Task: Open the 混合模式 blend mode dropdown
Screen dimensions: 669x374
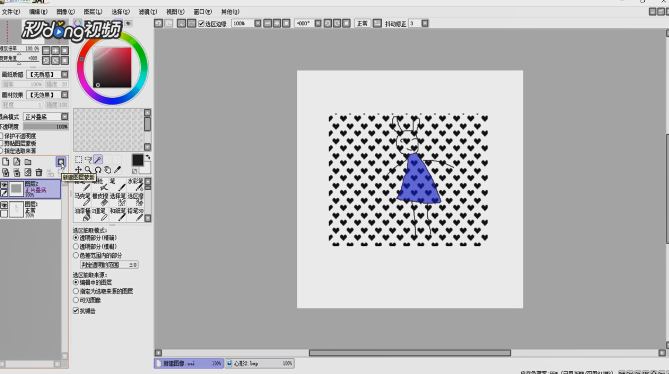Action: (x=64, y=117)
